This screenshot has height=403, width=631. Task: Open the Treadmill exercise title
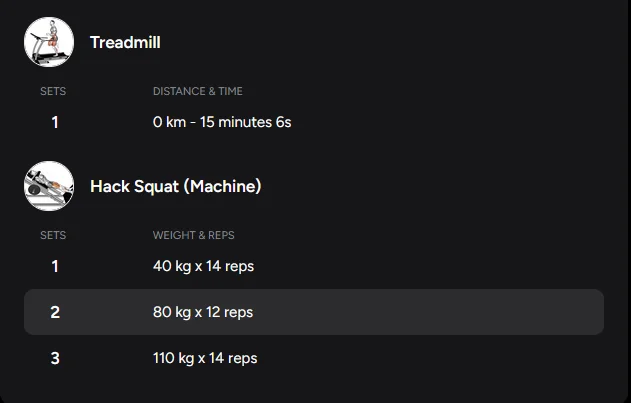pyautogui.click(x=125, y=42)
